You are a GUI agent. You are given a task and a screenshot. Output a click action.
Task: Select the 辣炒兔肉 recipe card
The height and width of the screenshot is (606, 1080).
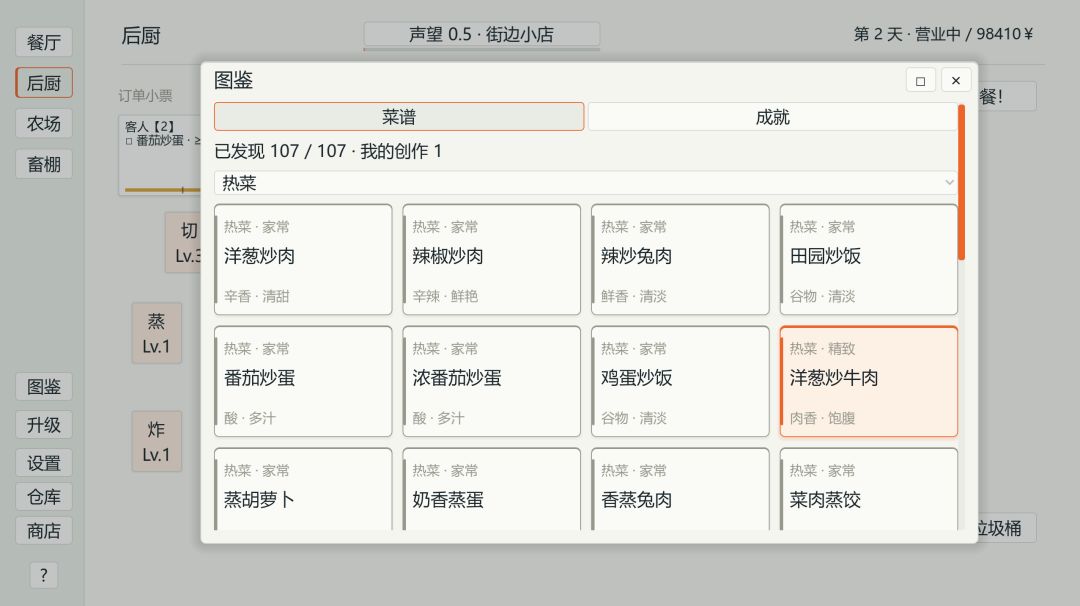pos(681,260)
